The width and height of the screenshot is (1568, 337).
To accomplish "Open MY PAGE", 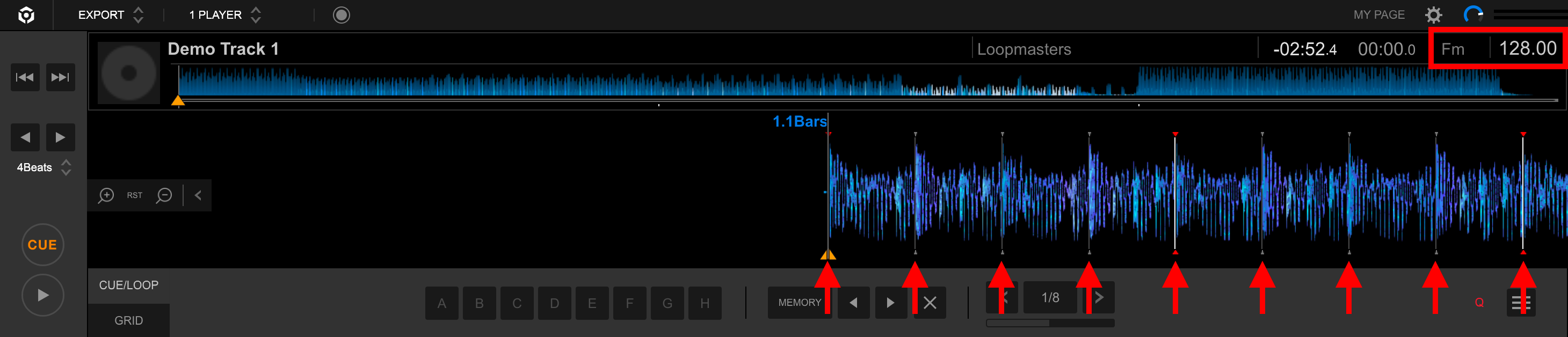I will tap(1378, 14).
